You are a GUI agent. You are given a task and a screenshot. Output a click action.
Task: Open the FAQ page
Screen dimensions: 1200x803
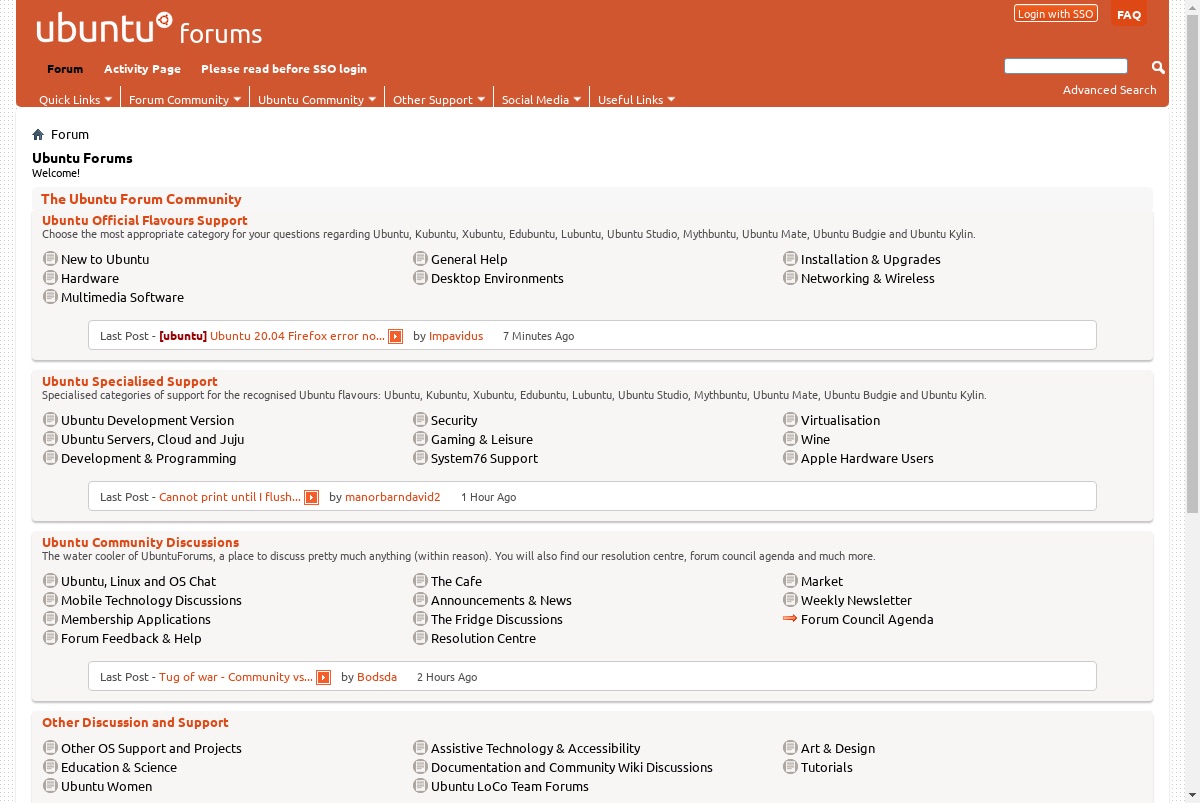pyautogui.click(x=1129, y=14)
